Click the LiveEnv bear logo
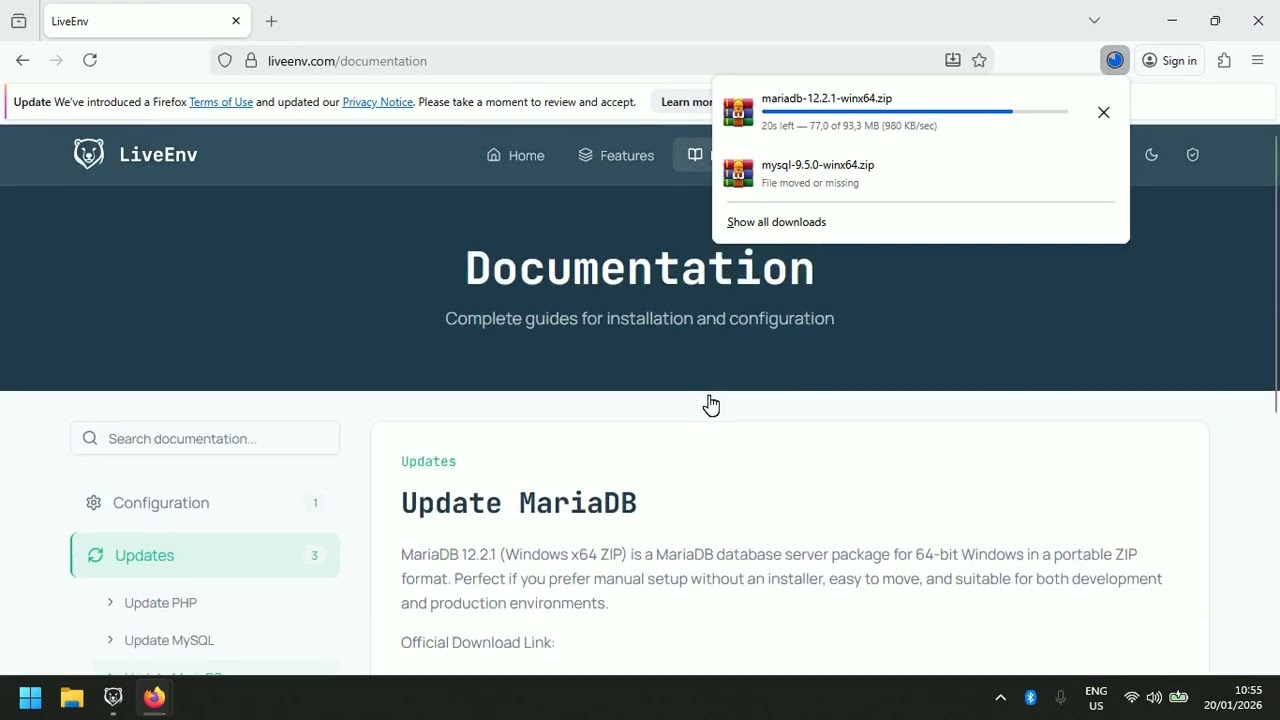 point(88,154)
